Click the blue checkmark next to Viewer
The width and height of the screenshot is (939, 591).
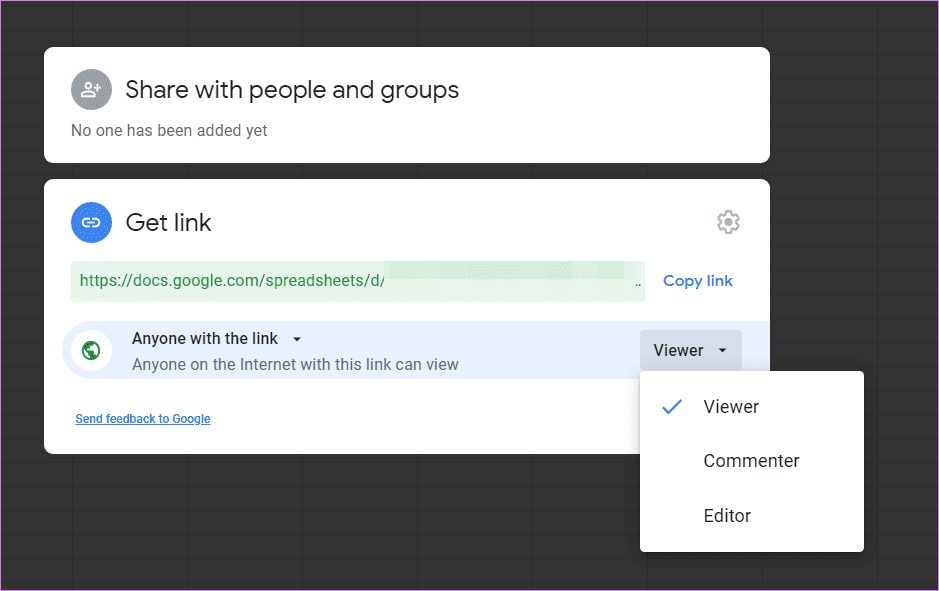(x=672, y=407)
